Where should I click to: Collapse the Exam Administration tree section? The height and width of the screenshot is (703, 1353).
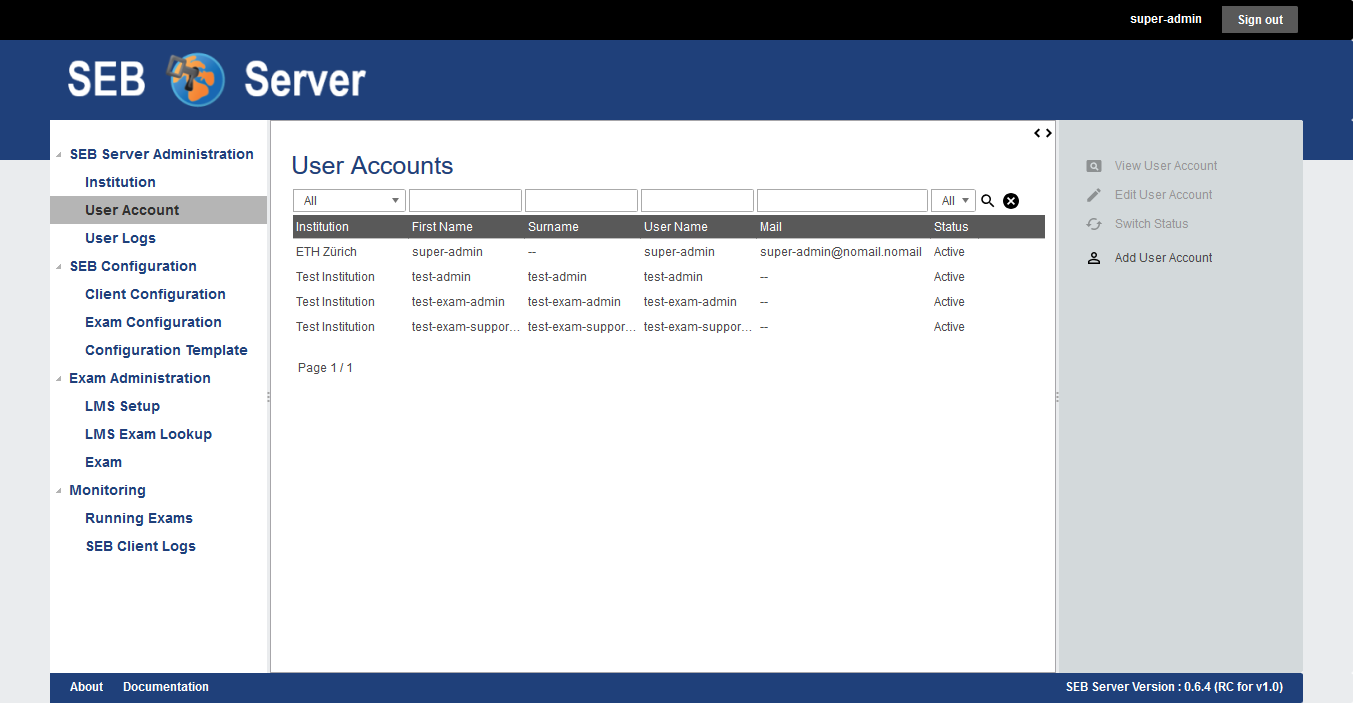pyautogui.click(x=59, y=379)
